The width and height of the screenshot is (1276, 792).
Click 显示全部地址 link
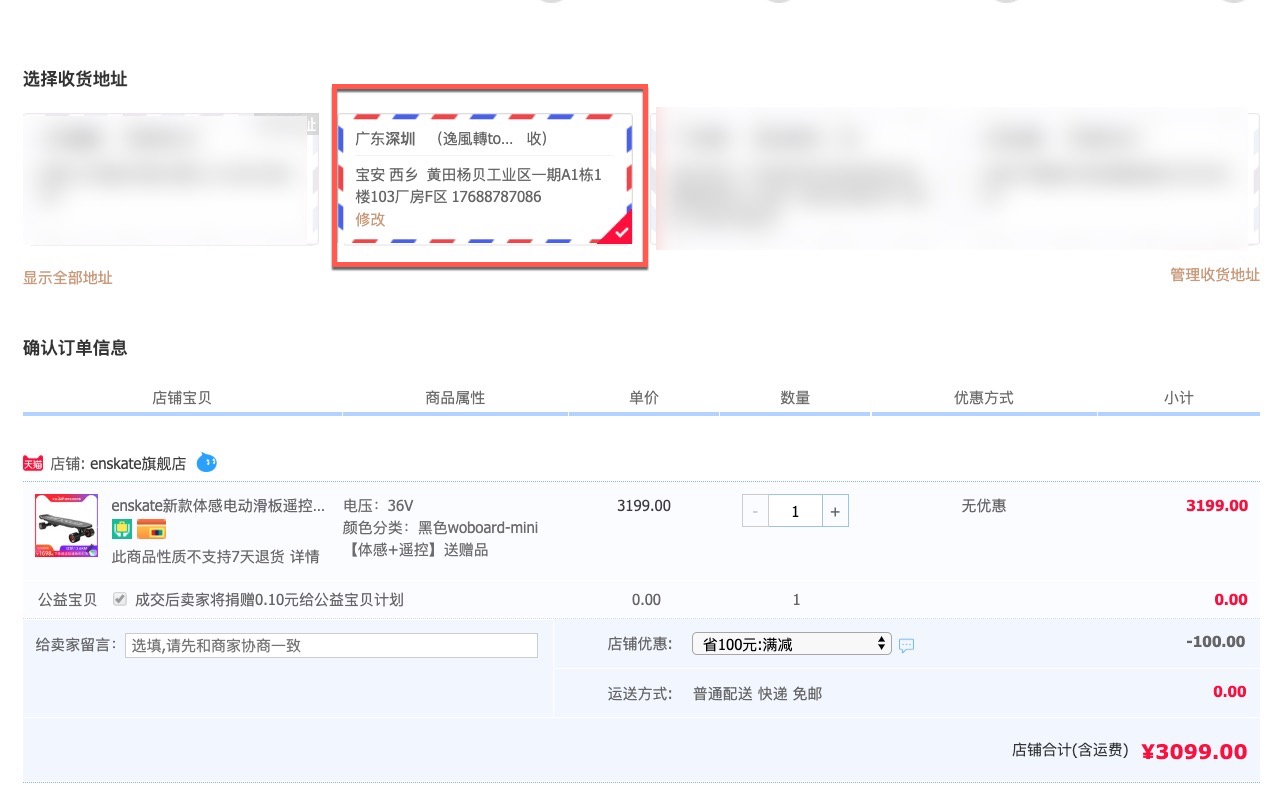[68, 278]
